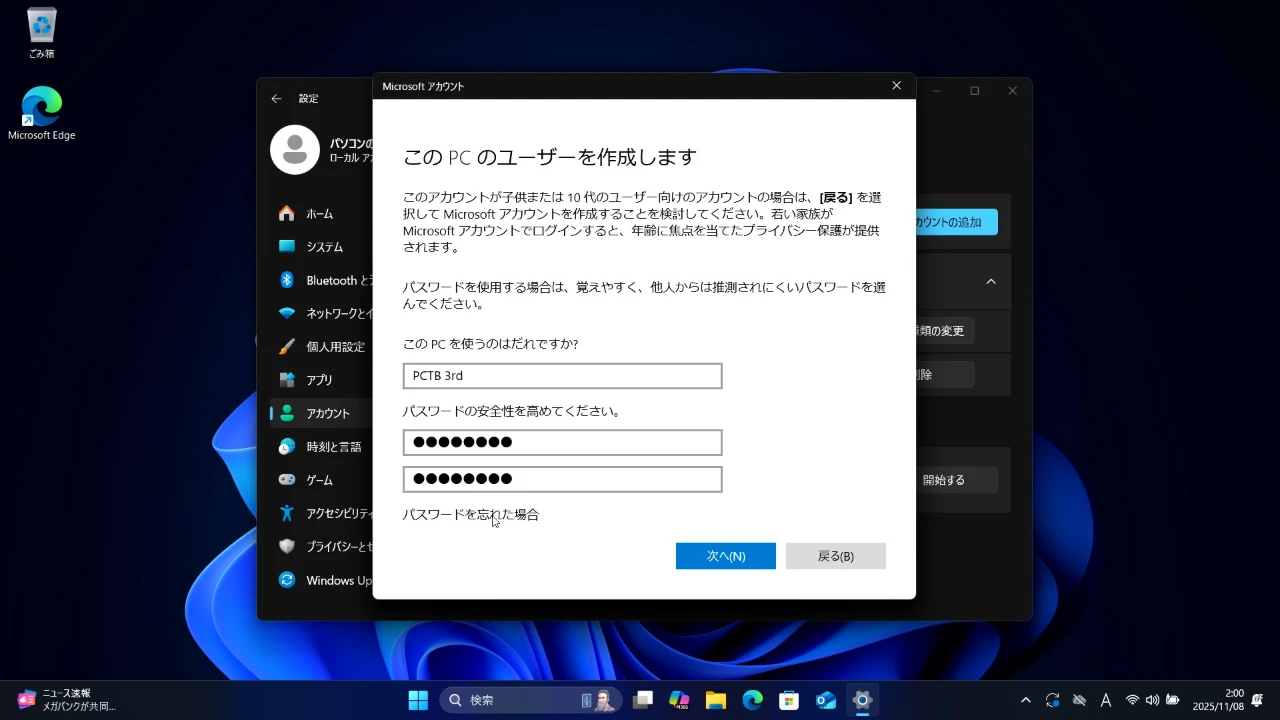Open Microsoft Store from the taskbar
The image size is (1280, 720).
point(789,700)
